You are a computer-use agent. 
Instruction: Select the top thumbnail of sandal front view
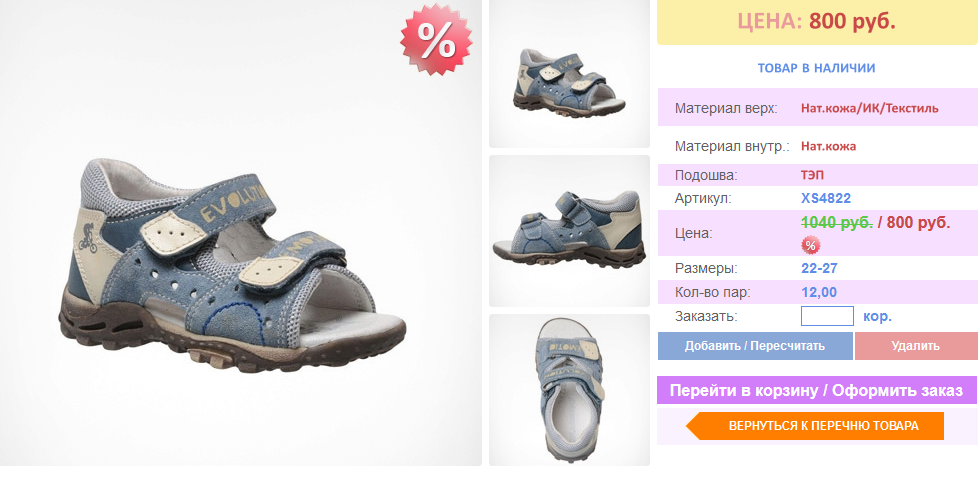tap(569, 74)
